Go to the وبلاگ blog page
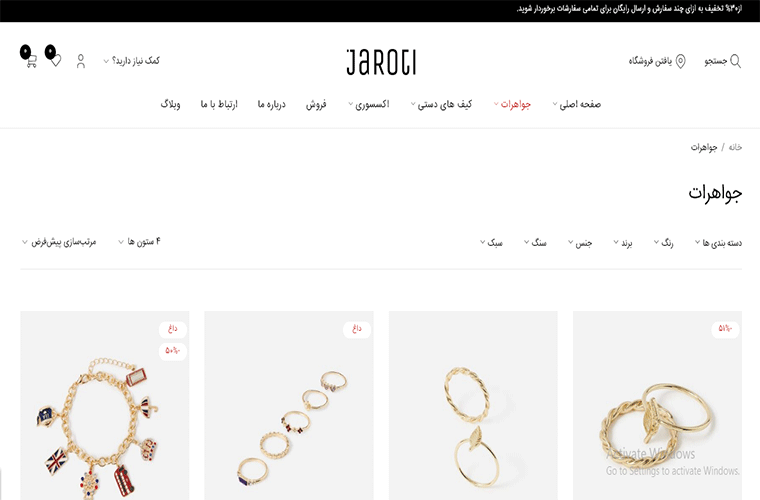This screenshot has height=500, width=760. [170, 104]
